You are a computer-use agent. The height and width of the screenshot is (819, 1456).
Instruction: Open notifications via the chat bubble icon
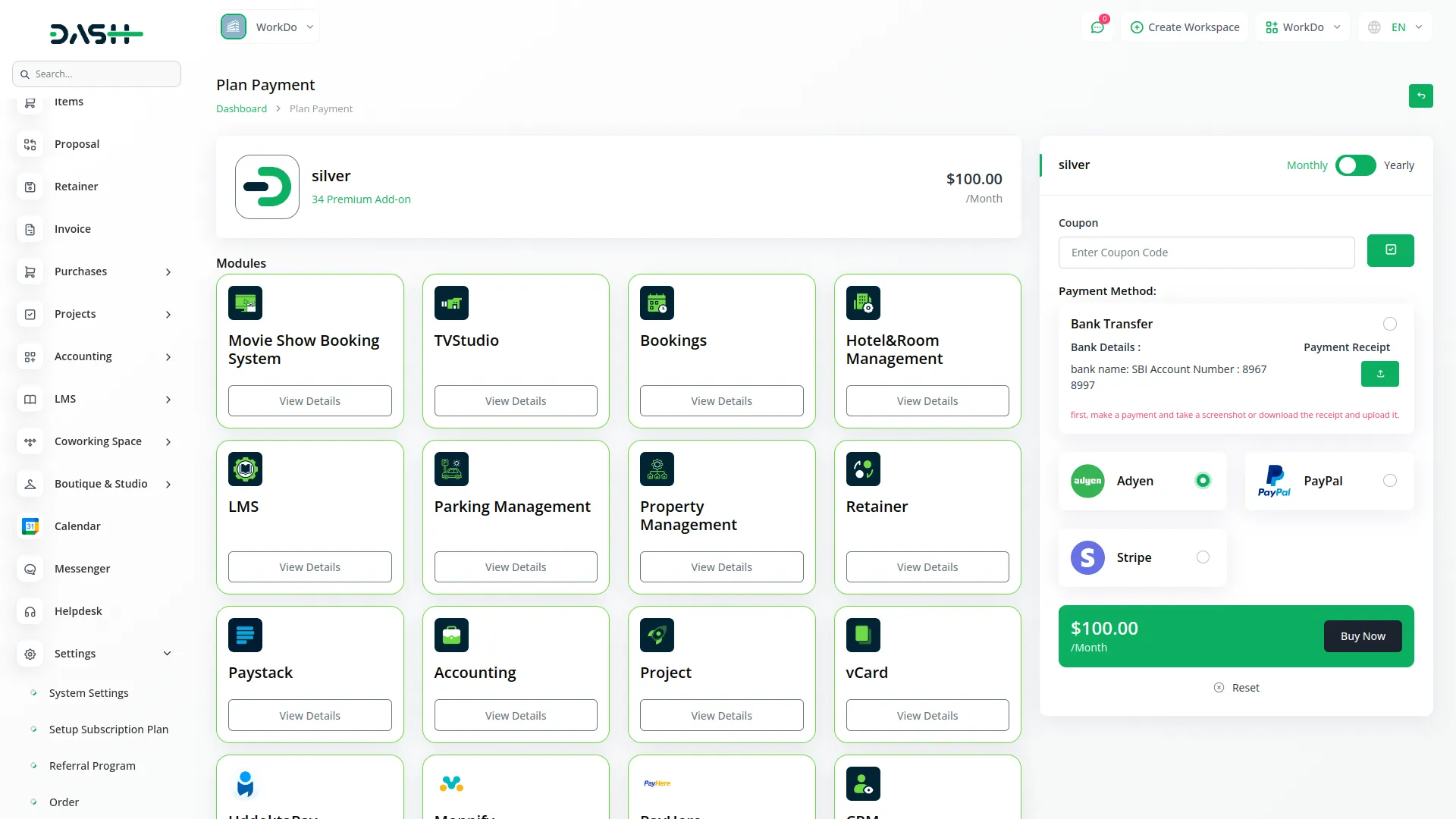click(1097, 27)
